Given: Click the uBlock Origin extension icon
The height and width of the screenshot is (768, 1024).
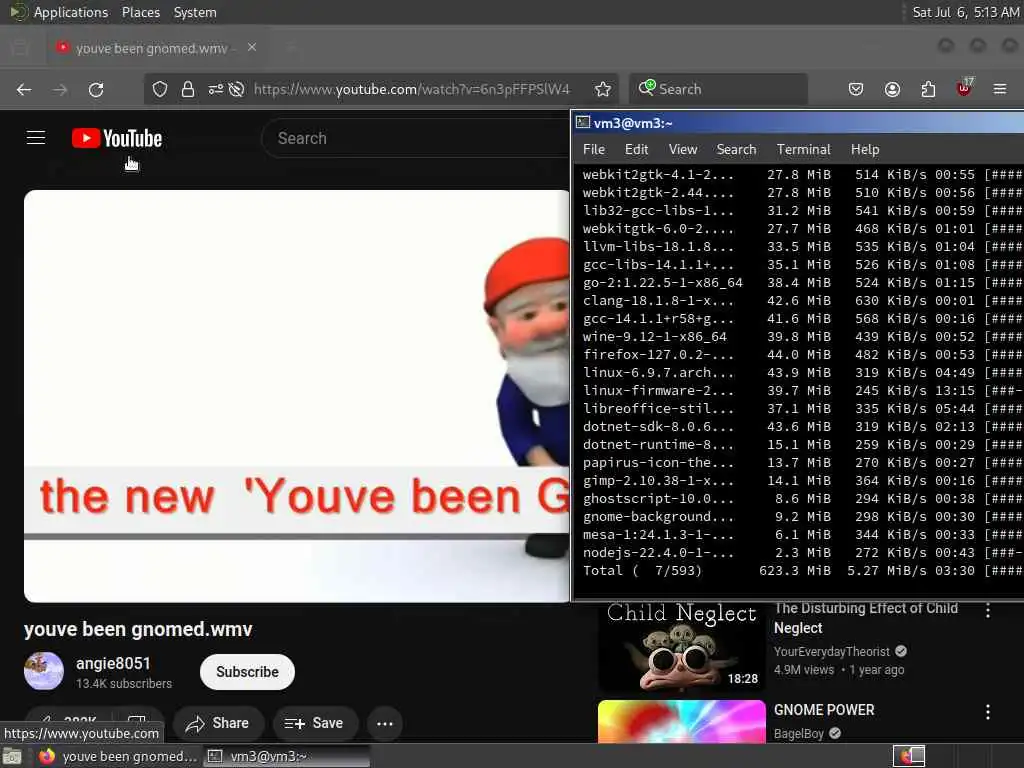Looking at the screenshot, I should tap(965, 88).
